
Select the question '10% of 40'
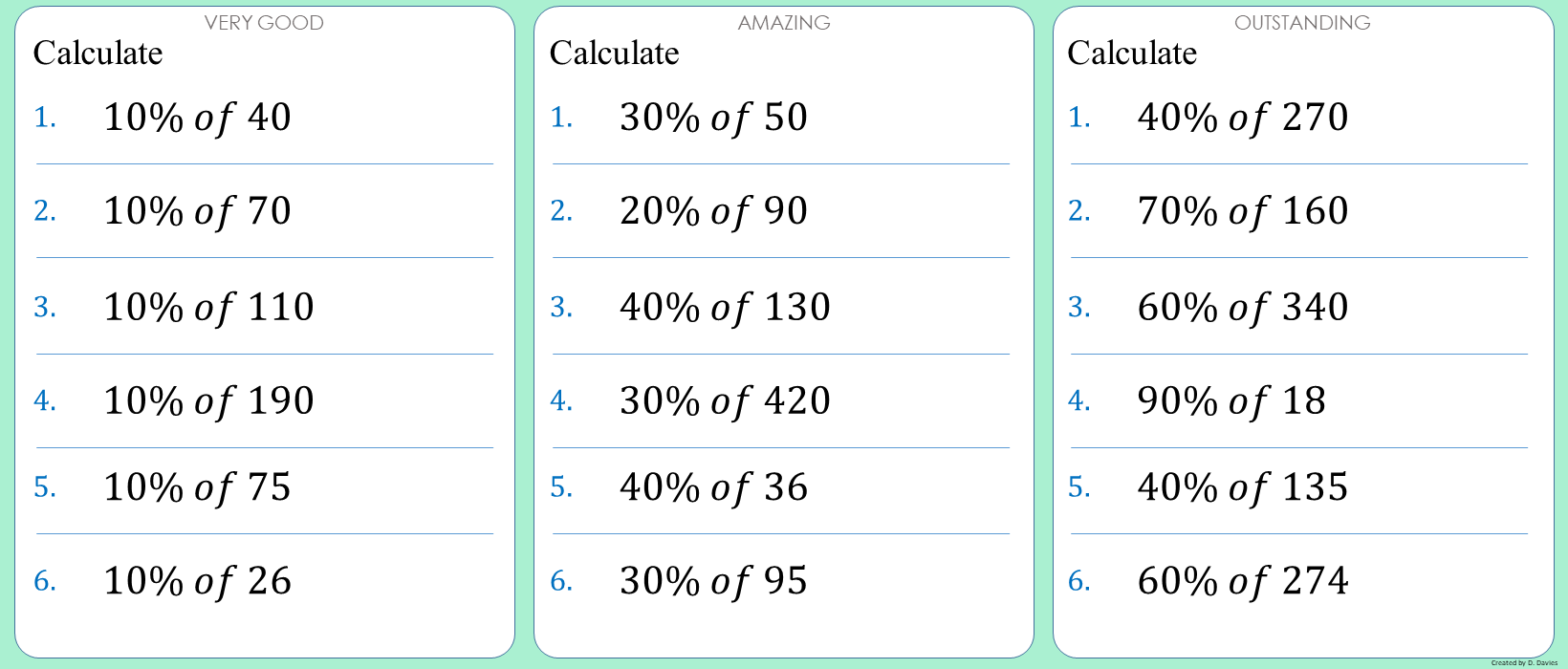[x=197, y=118]
